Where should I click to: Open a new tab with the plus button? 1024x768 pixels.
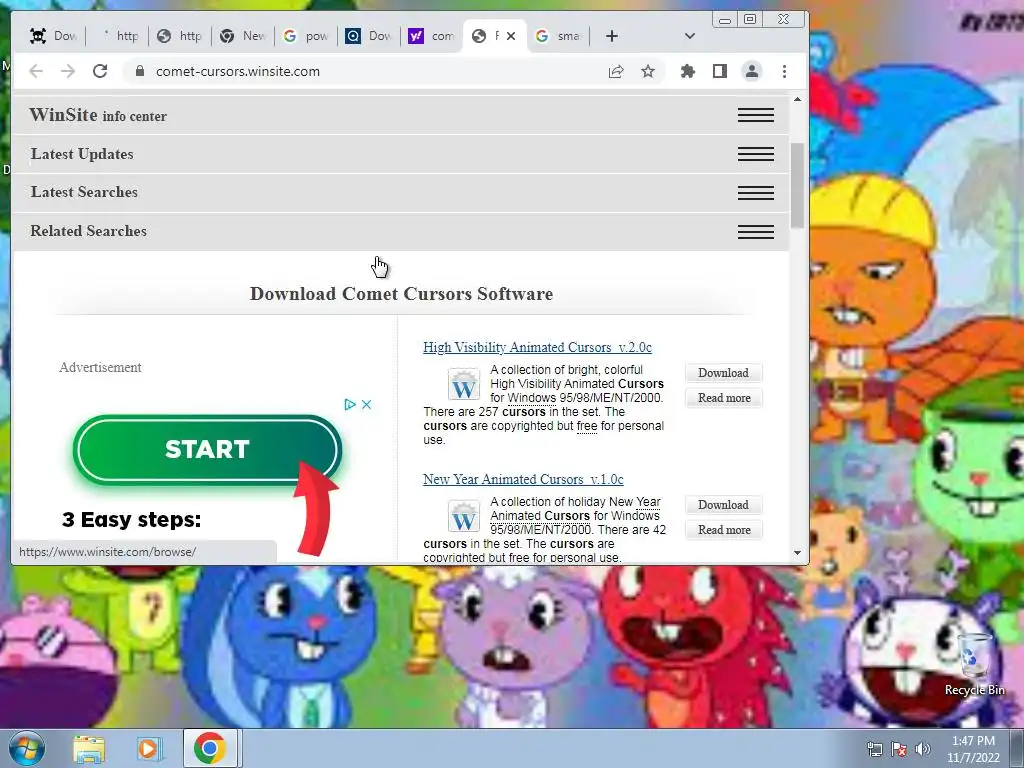(x=611, y=36)
